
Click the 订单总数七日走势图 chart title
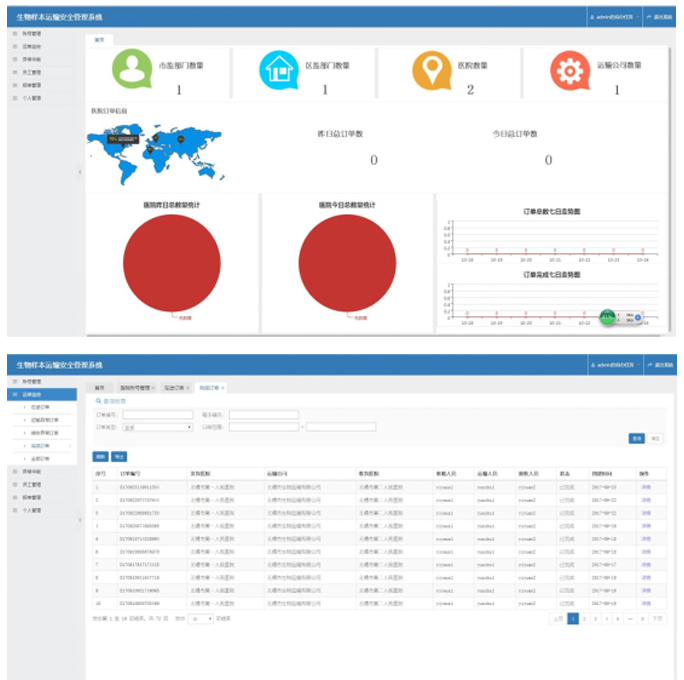coord(552,212)
